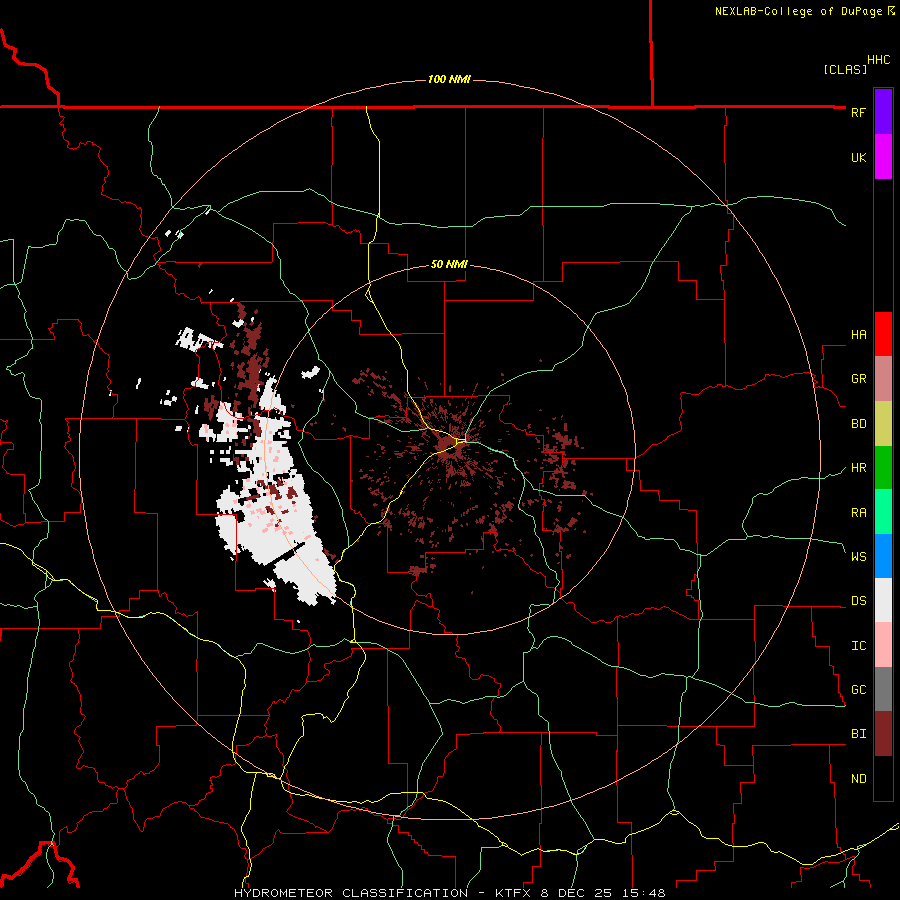Click the 100 NMI range ring label
Image resolution: width=900 pixels, height=900 pixels.
click(x=449, y=79)
